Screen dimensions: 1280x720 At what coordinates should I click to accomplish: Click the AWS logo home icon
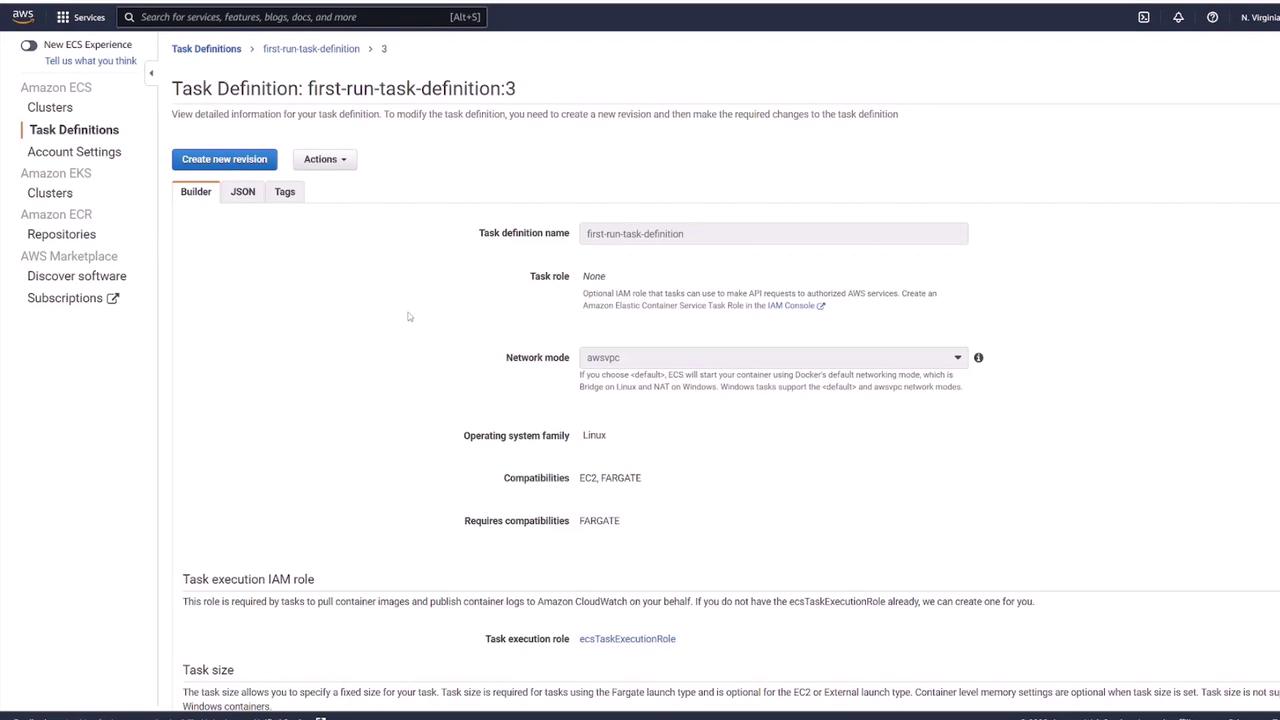22,16
